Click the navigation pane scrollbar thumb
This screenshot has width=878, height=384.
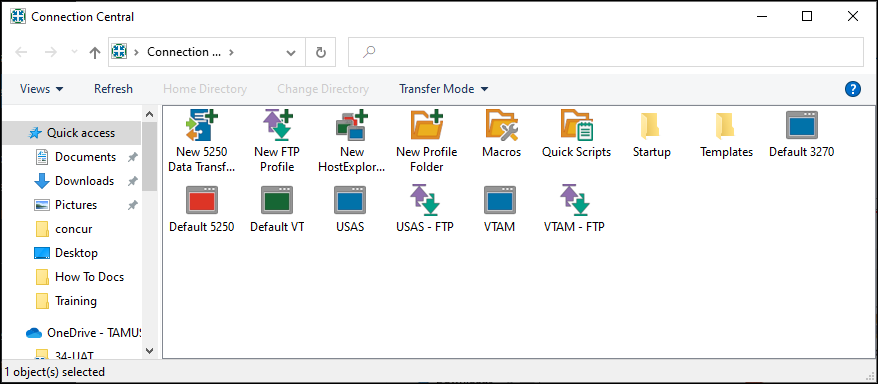150,156
